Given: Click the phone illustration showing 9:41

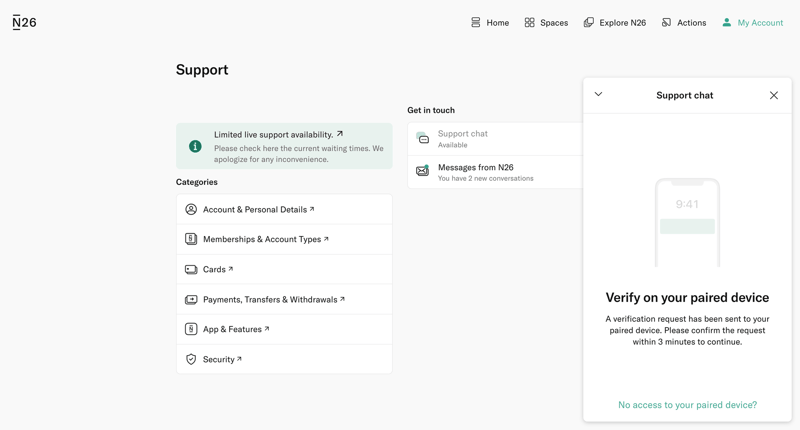Looking at the screenshot, I should [x=687, y=222].
